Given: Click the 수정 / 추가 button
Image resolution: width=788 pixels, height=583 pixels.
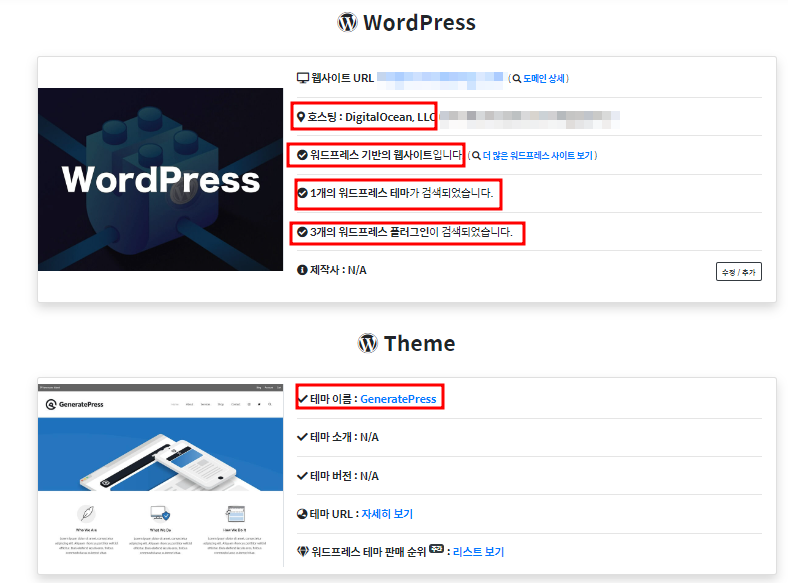Looking at the screenshot, I should pos(739,272).
